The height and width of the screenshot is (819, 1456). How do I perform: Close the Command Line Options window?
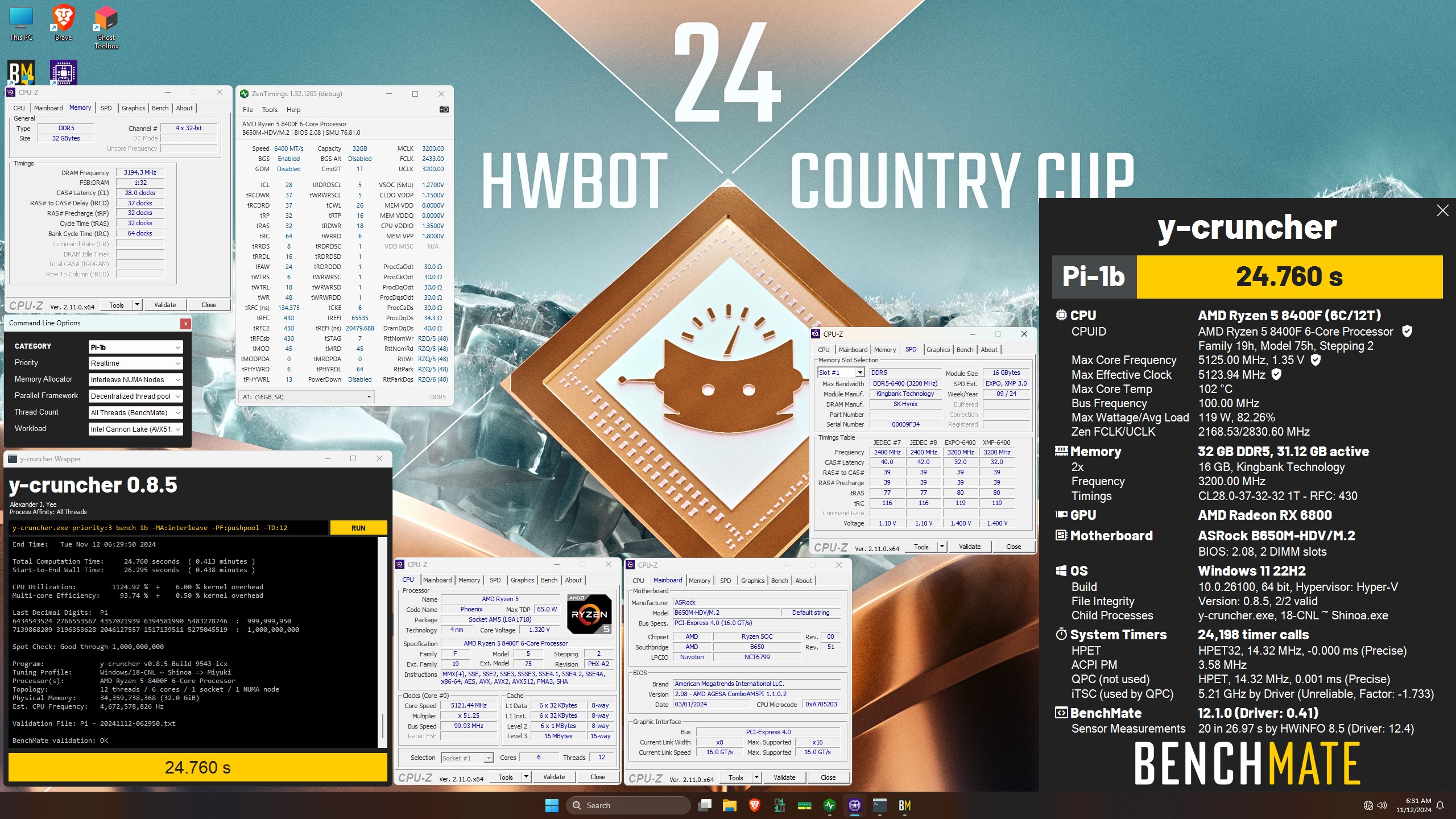tap(185, 324)
